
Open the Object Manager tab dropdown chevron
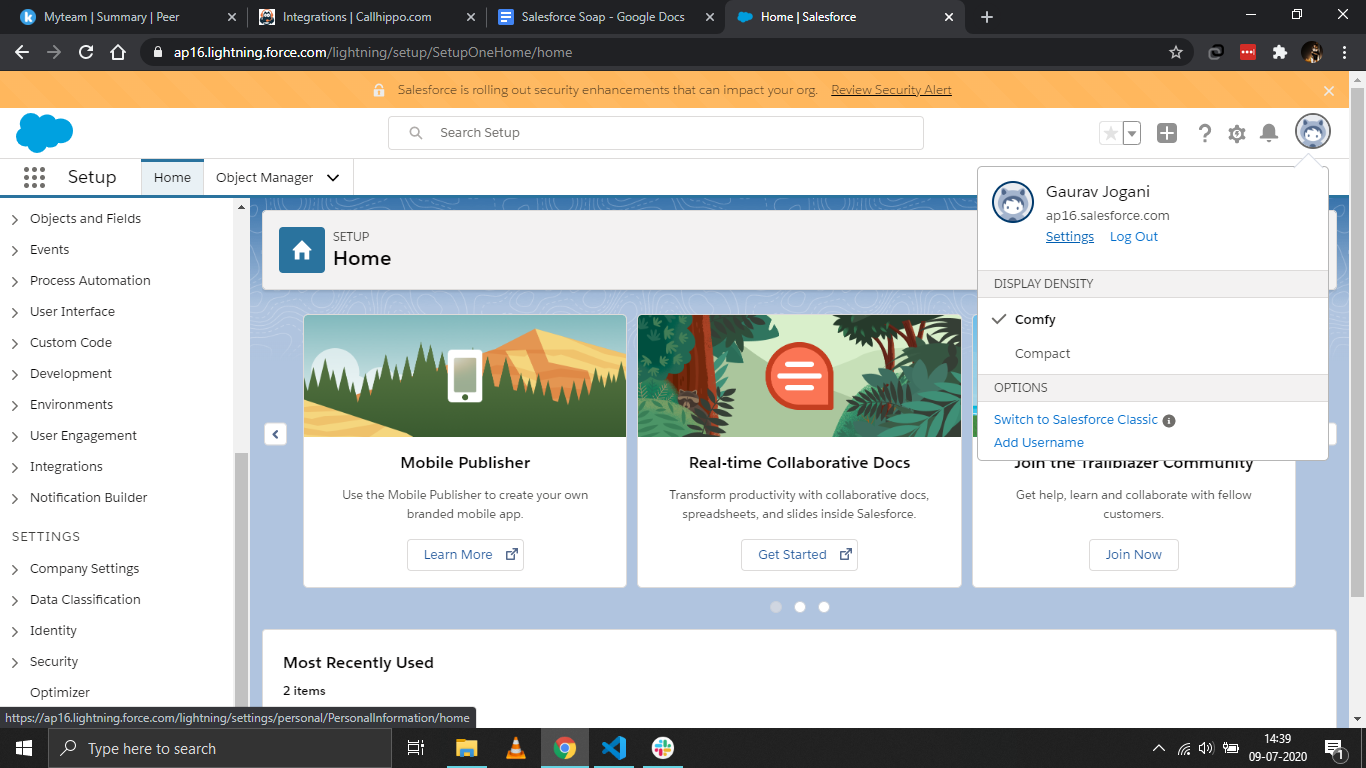pos(333,178)
